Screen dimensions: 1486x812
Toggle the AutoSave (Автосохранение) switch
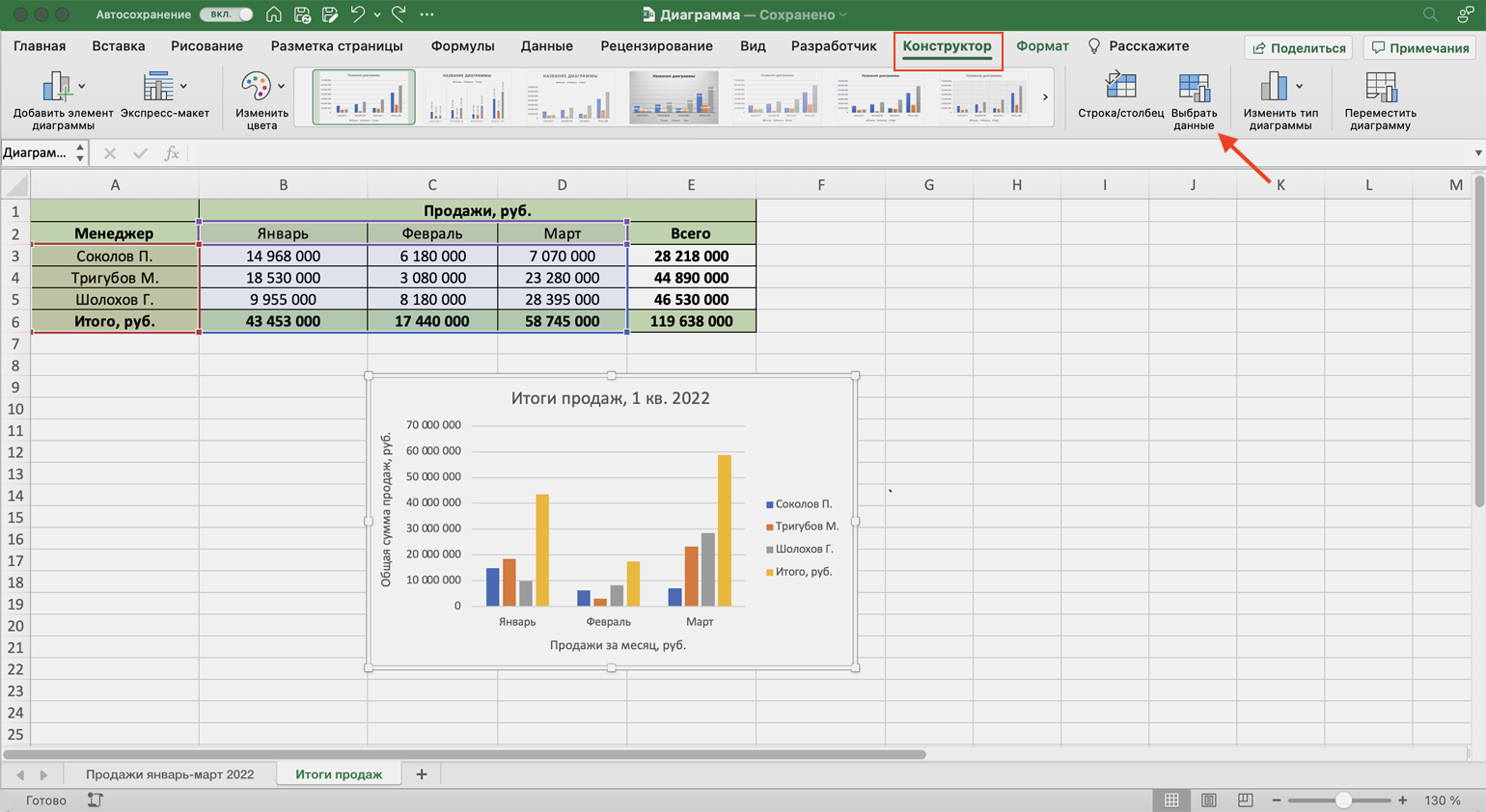[x=227, y=14]
